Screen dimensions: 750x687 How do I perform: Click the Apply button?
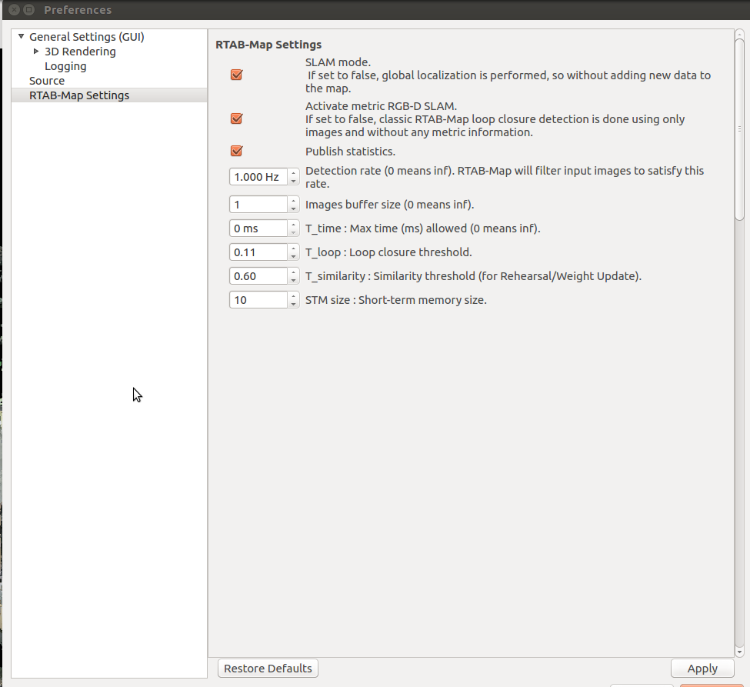(x=702, y=669)
